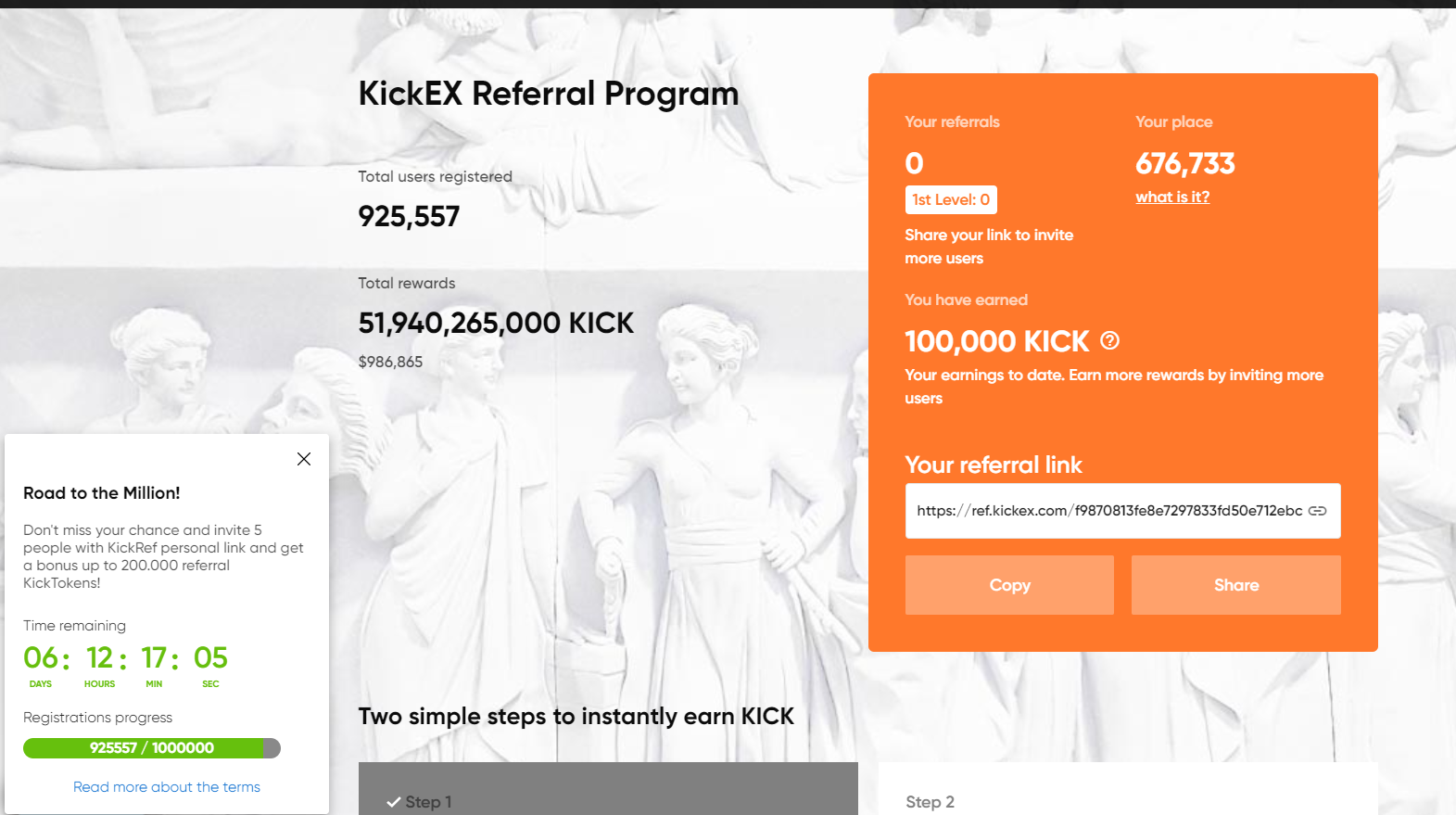
Task: Click the green registrations progress bar
Action: point(151,748)
